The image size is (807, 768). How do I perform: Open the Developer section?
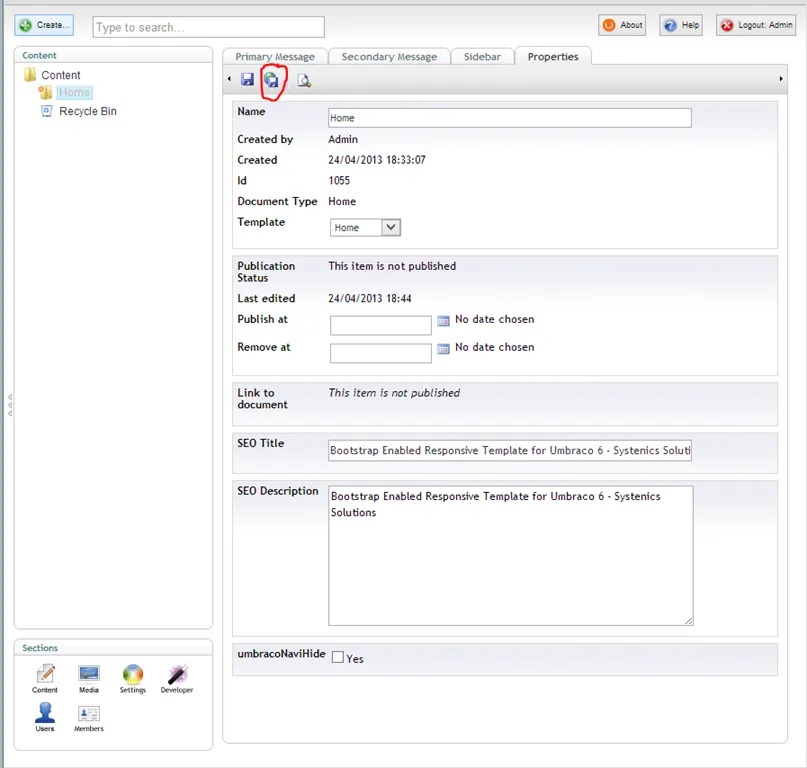[x=177, y=678]
